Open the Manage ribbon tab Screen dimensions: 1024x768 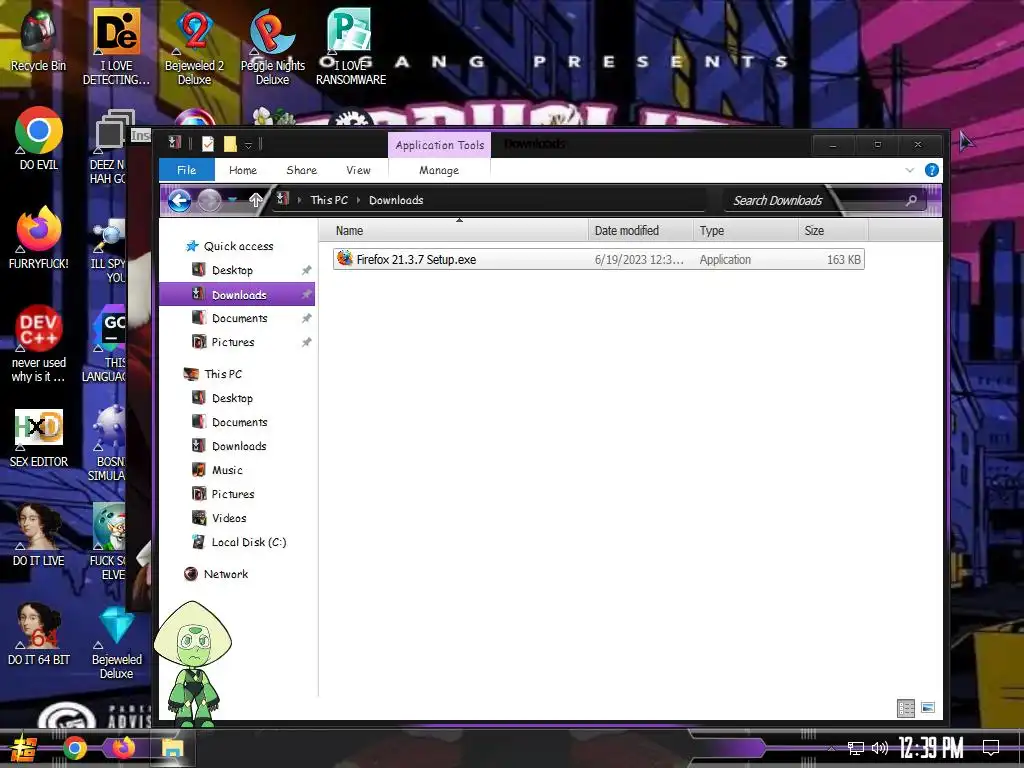pos(439,170)
